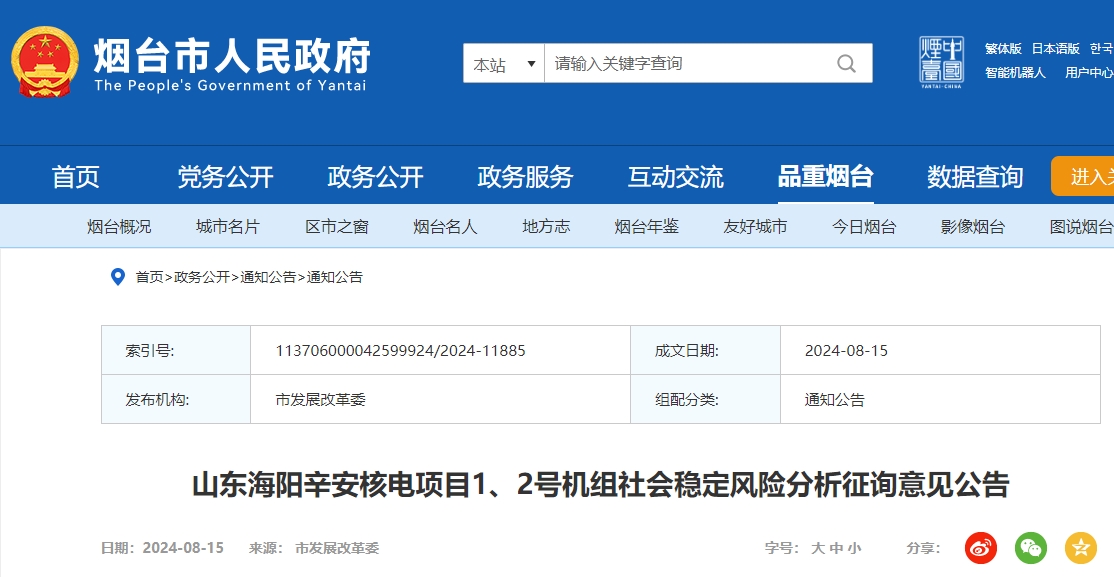Switch to 繁体版 language version
1114x577 pixels.
click(1003, 48)
